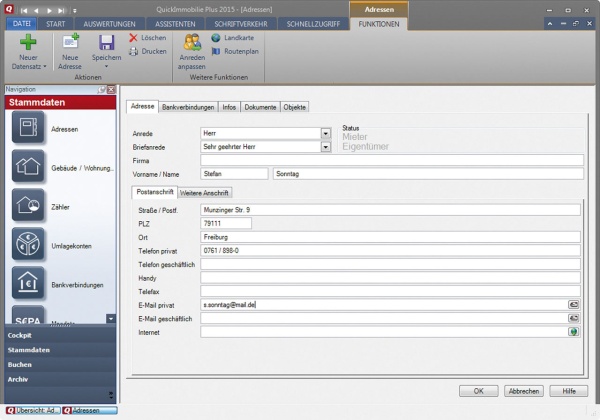Image resolution: width=600 pixels, height=420 pixels.
Task: Open the Anrede dropdown
Action: (x=326, y=133)
